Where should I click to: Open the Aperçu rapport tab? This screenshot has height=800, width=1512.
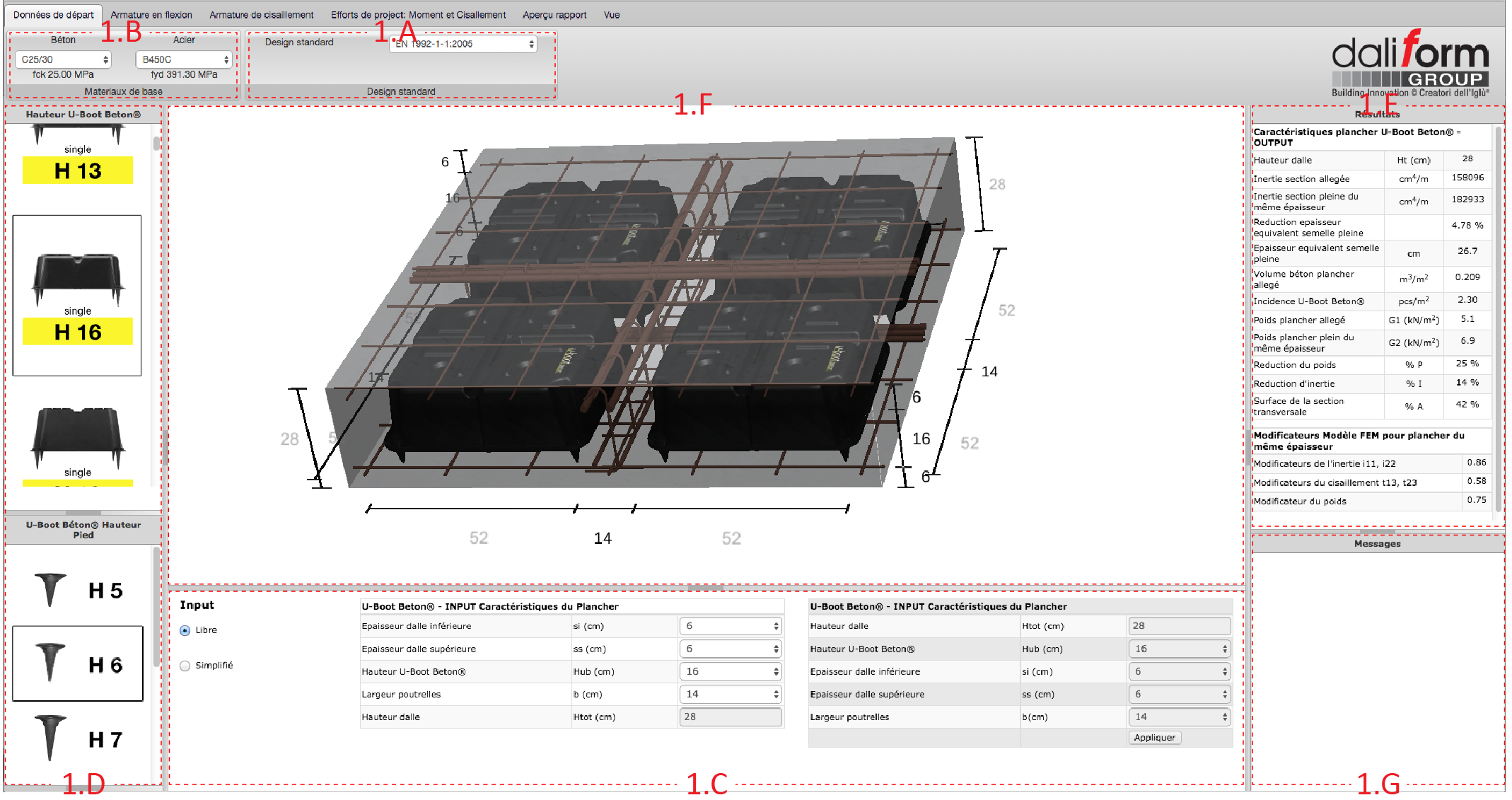[554, 15]
